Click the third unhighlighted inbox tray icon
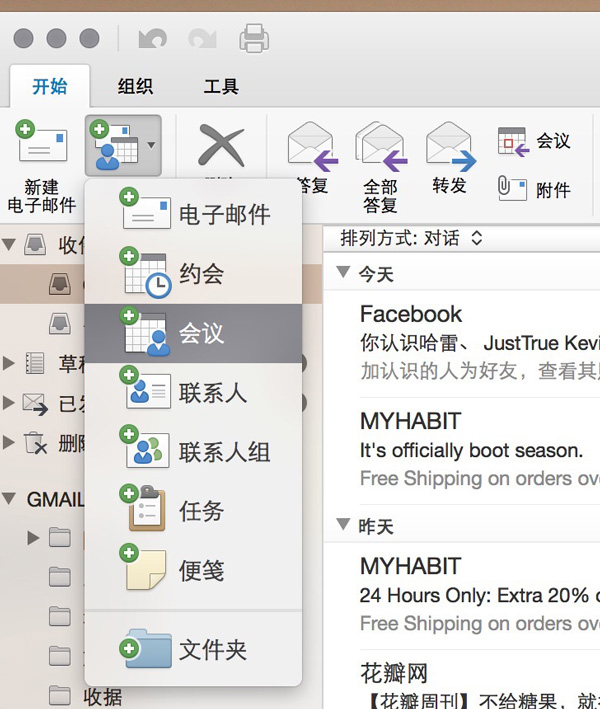 60,323
